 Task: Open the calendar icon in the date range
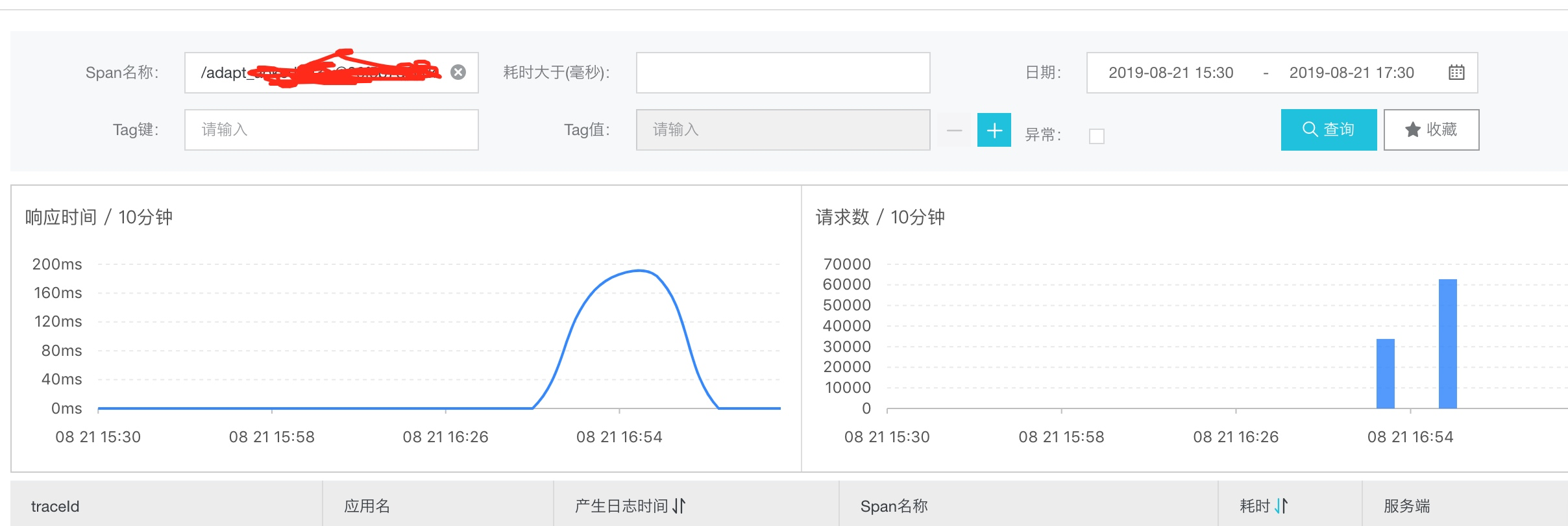(1456, 72)
